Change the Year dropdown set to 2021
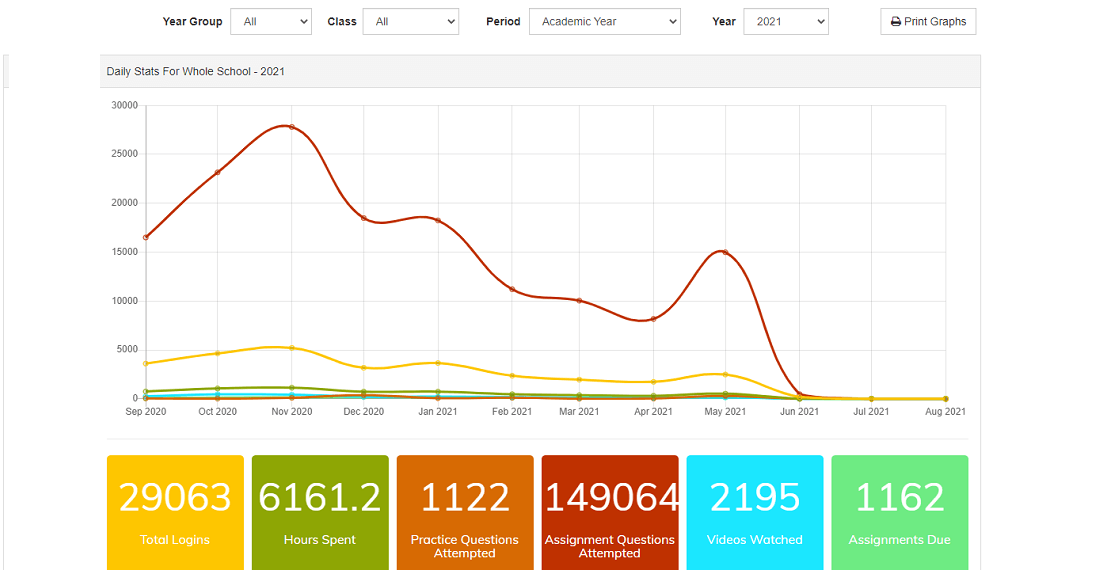1100x570 pixels. coord(786,22)
